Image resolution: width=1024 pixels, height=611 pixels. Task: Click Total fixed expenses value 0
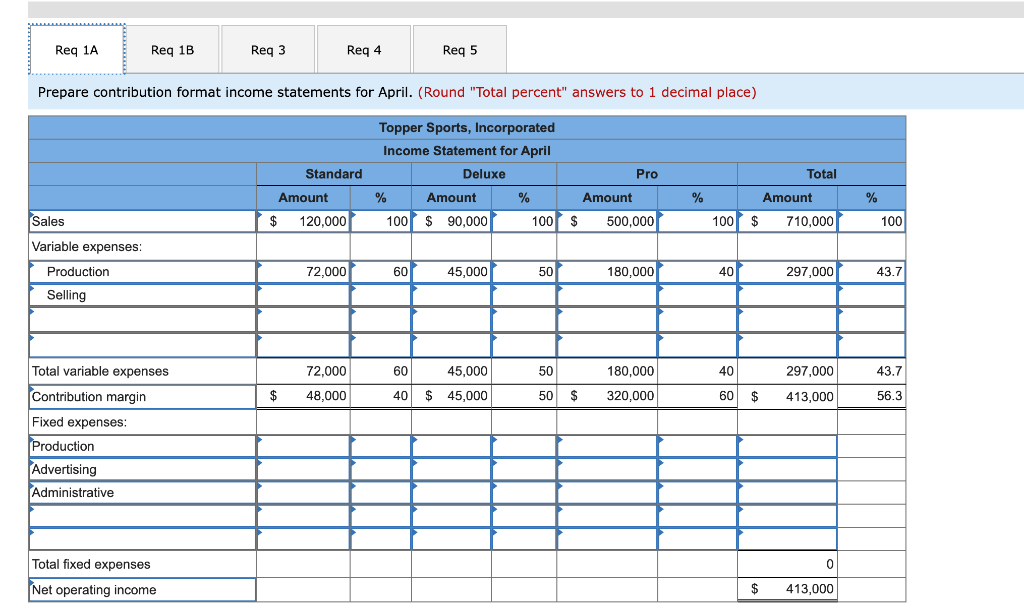pos(788,564)
